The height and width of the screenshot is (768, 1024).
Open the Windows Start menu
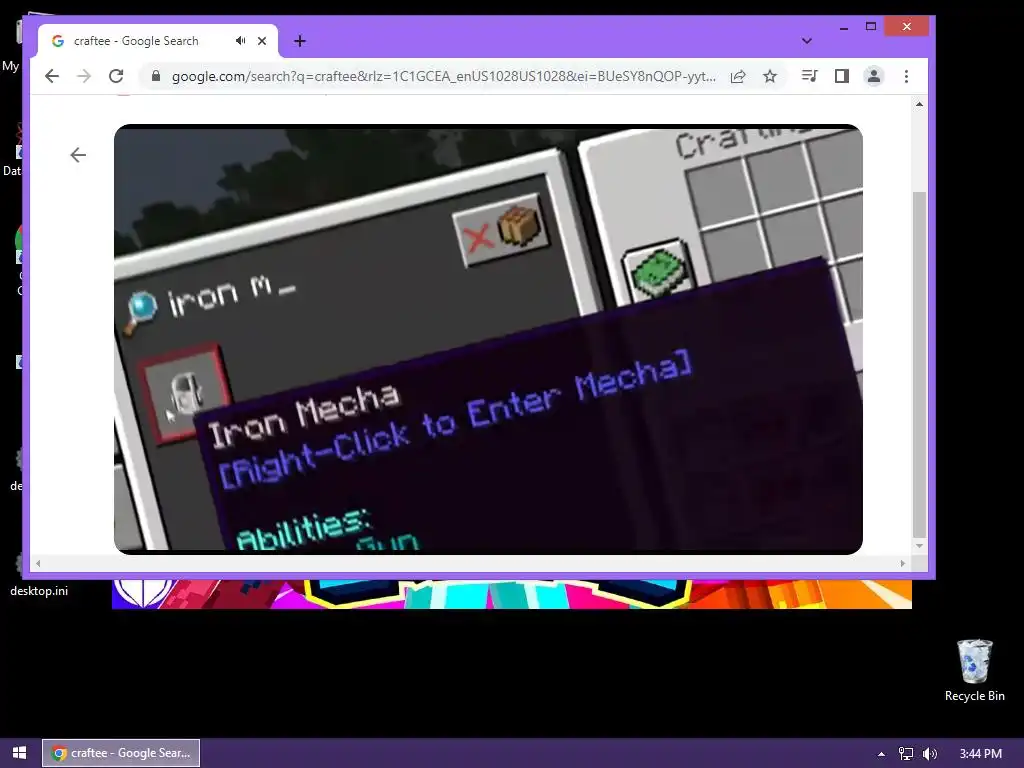tap(20, 753)
